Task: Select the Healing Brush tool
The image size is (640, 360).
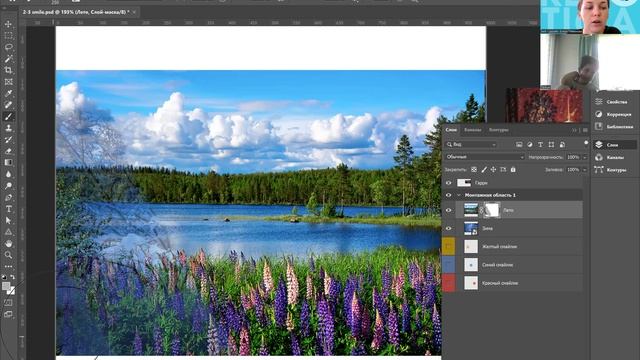Action: (8, 105)
